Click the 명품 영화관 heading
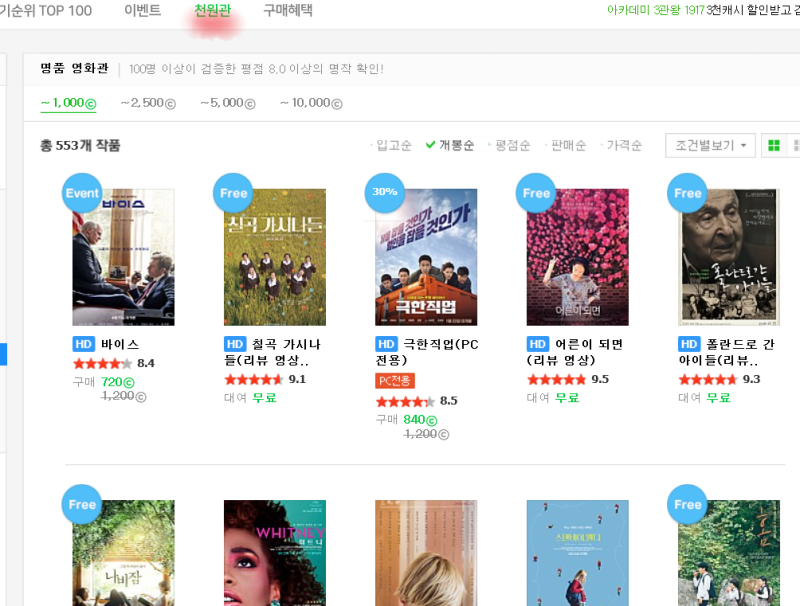The image size is (800, 606). tap(74, 68)
